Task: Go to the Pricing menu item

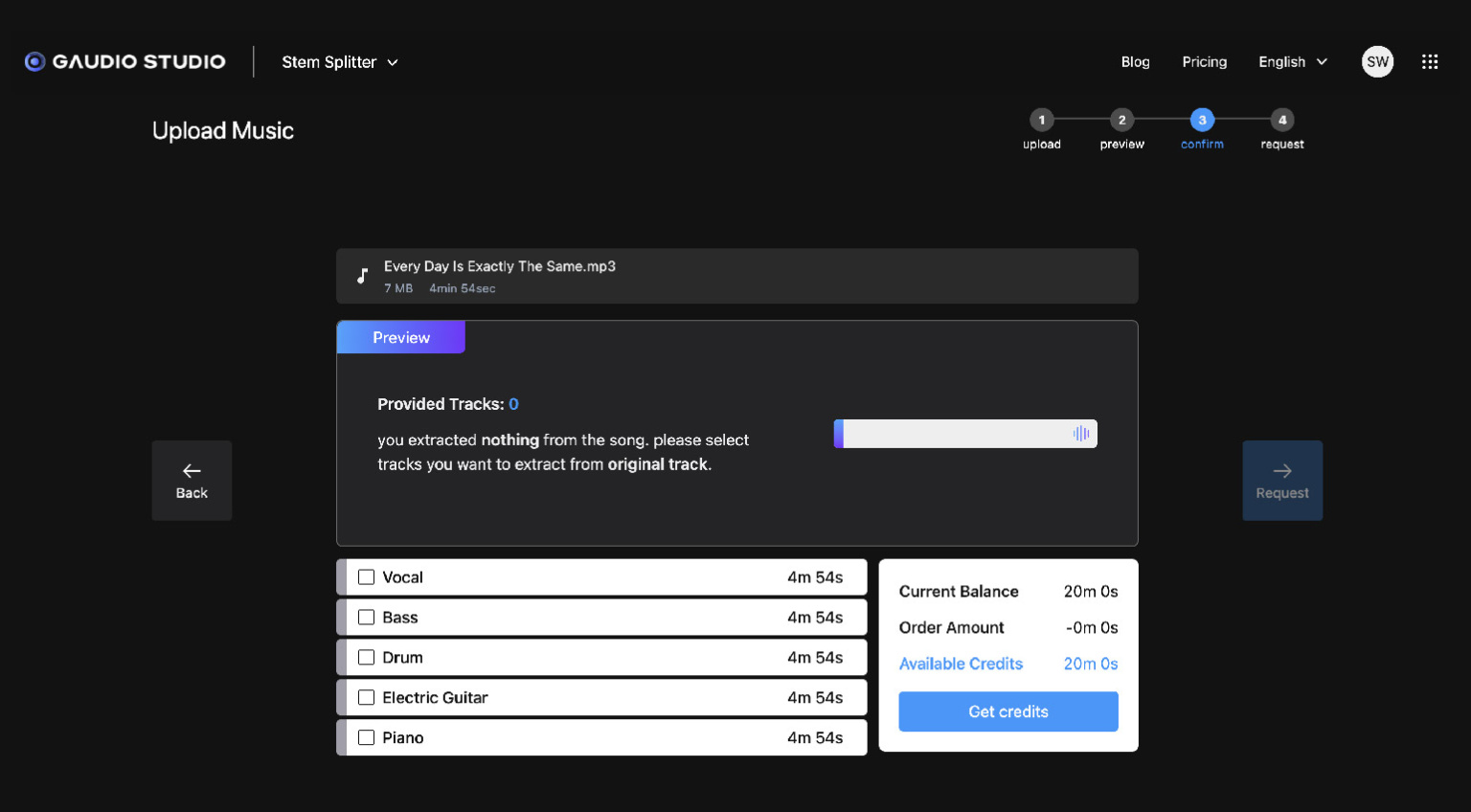Action: coord(1204,61)
